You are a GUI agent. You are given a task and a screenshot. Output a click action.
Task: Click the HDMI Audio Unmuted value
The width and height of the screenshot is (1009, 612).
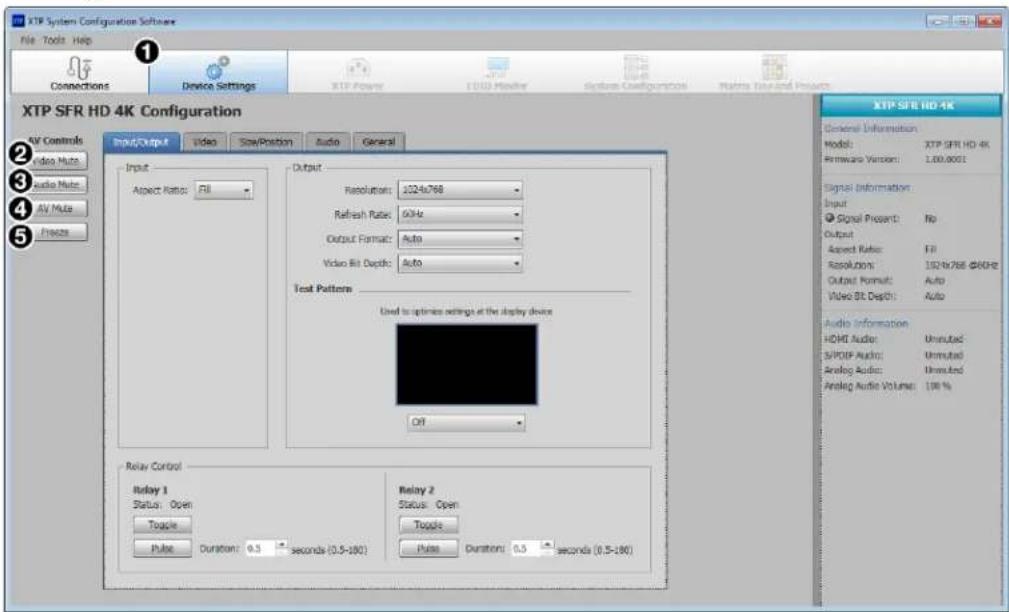944,339
